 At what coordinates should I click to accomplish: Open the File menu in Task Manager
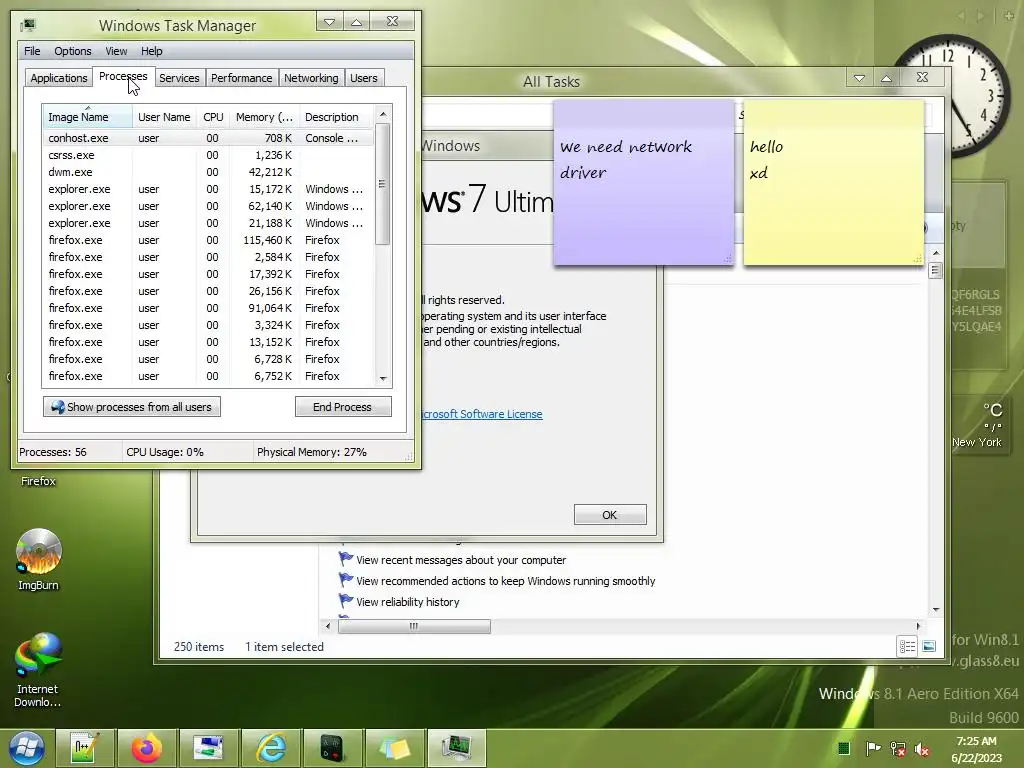point(32,51)
